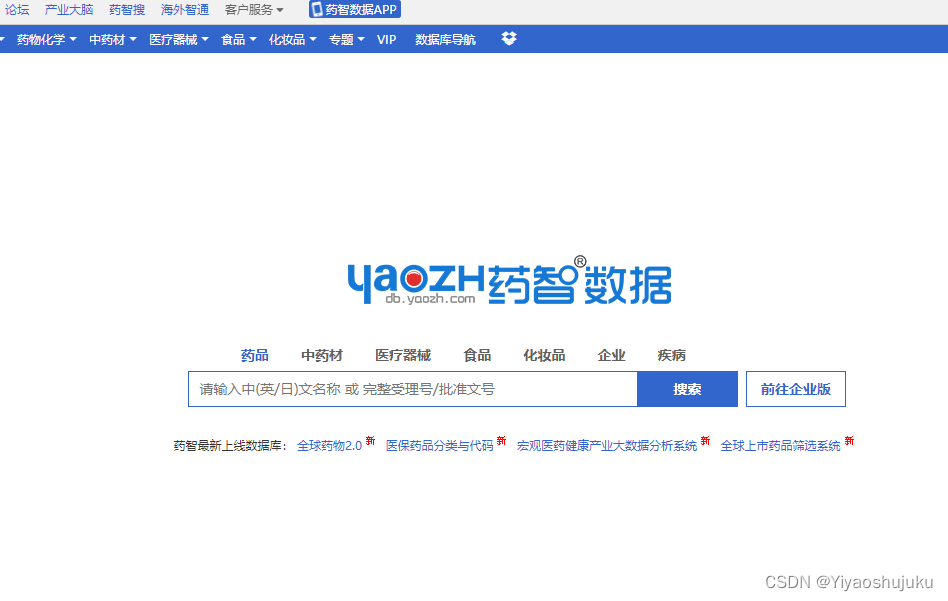Open the 海外智通 link
This screenshot has height=601, width=948.
pyautogui.click(x=185, y=10)
